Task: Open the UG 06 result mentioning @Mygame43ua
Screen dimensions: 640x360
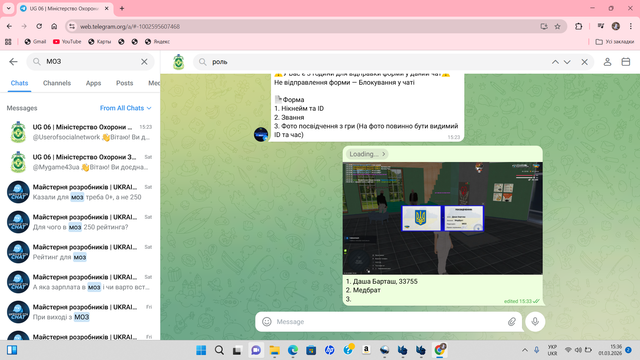Action: coord(80,162)
